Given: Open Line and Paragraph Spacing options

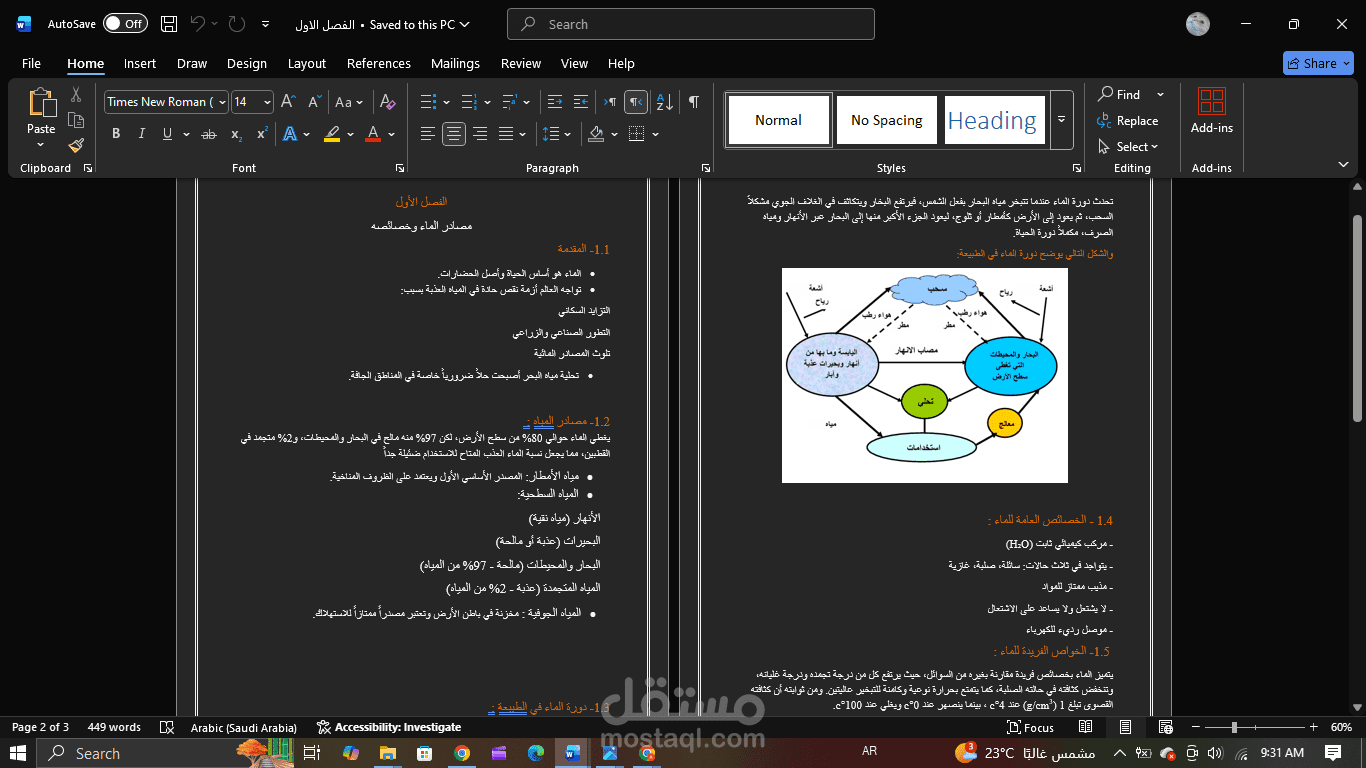Looking at the screenshot, I should [551, 134].
